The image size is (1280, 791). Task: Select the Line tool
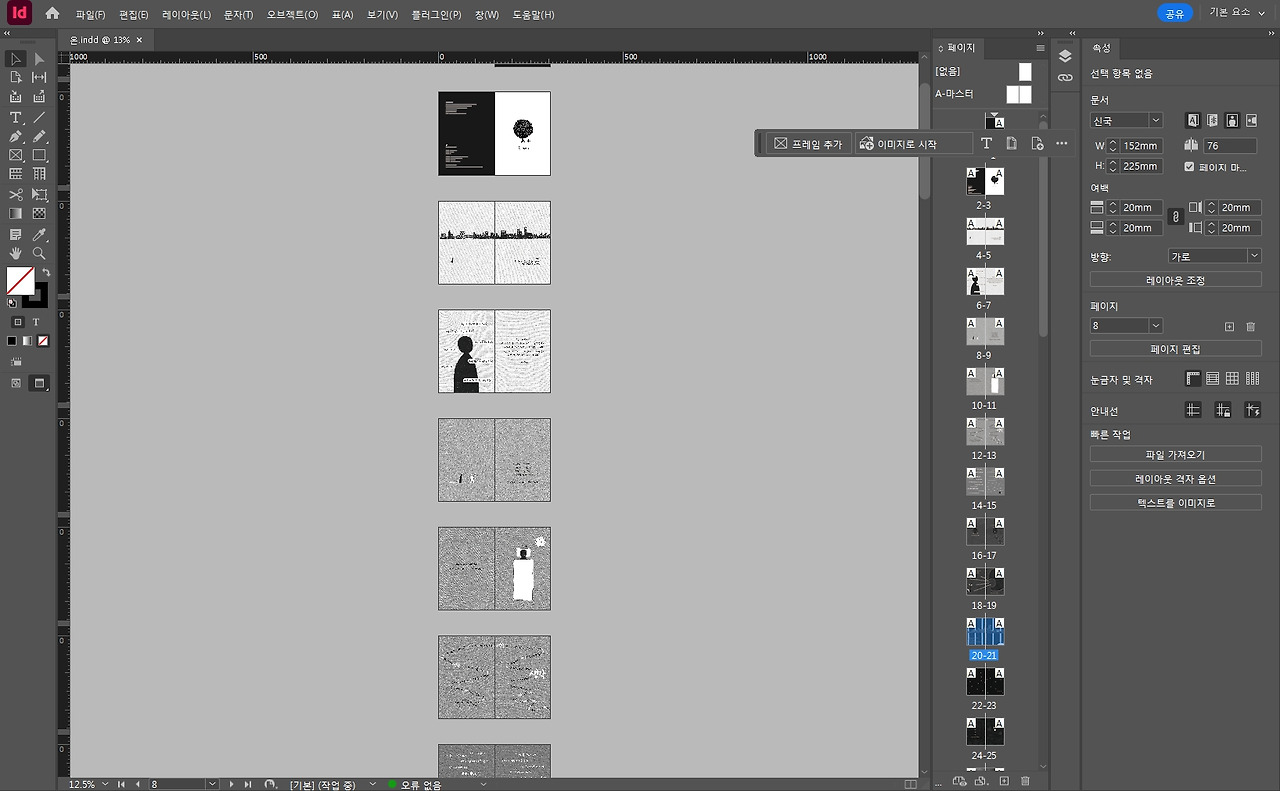point(39,118)
